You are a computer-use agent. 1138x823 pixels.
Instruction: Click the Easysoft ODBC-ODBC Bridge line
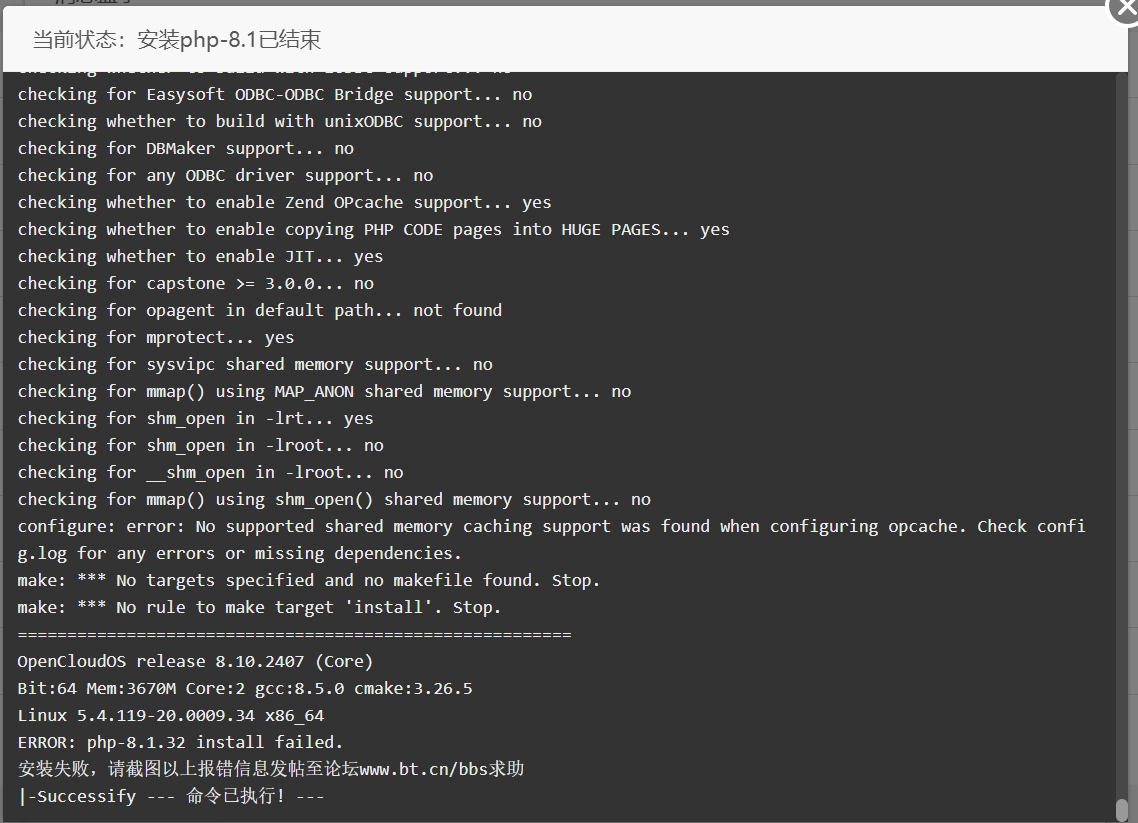click(274, 94)
